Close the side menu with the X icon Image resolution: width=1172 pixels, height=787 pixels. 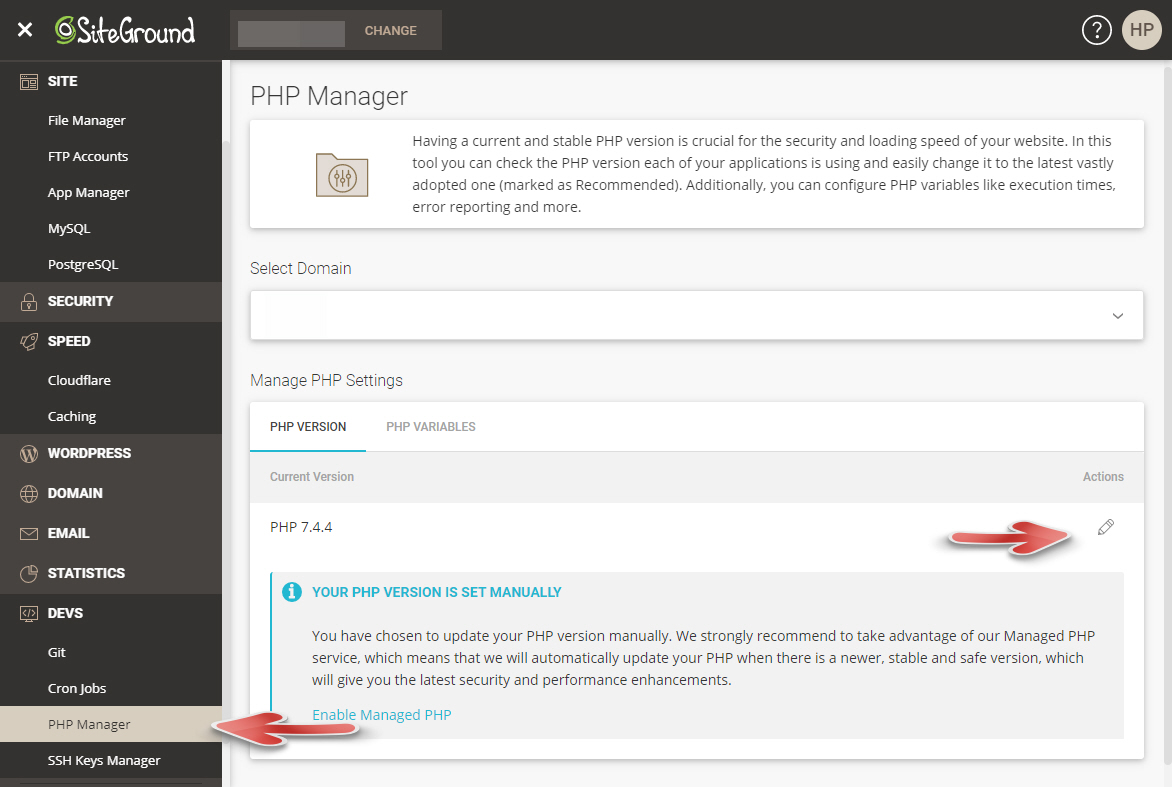25,30
